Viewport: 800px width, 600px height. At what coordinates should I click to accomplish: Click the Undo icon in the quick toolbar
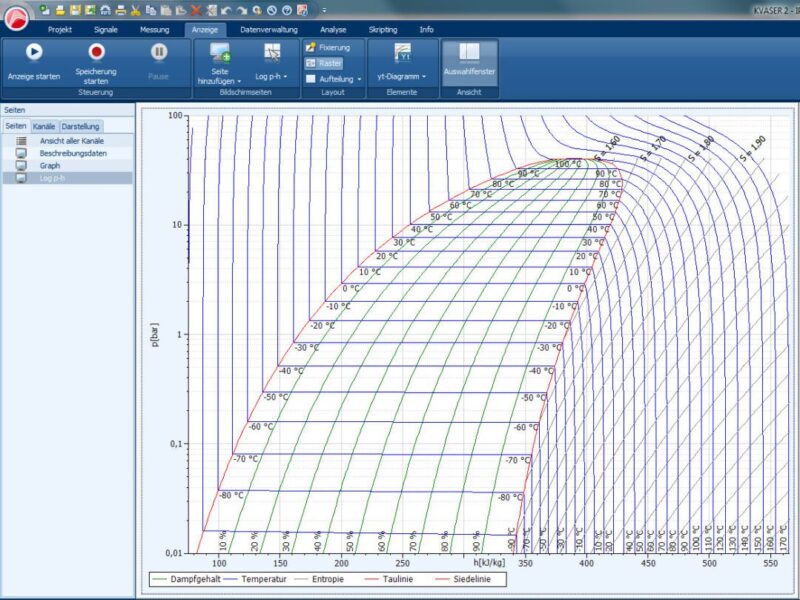tap(226, 11)
